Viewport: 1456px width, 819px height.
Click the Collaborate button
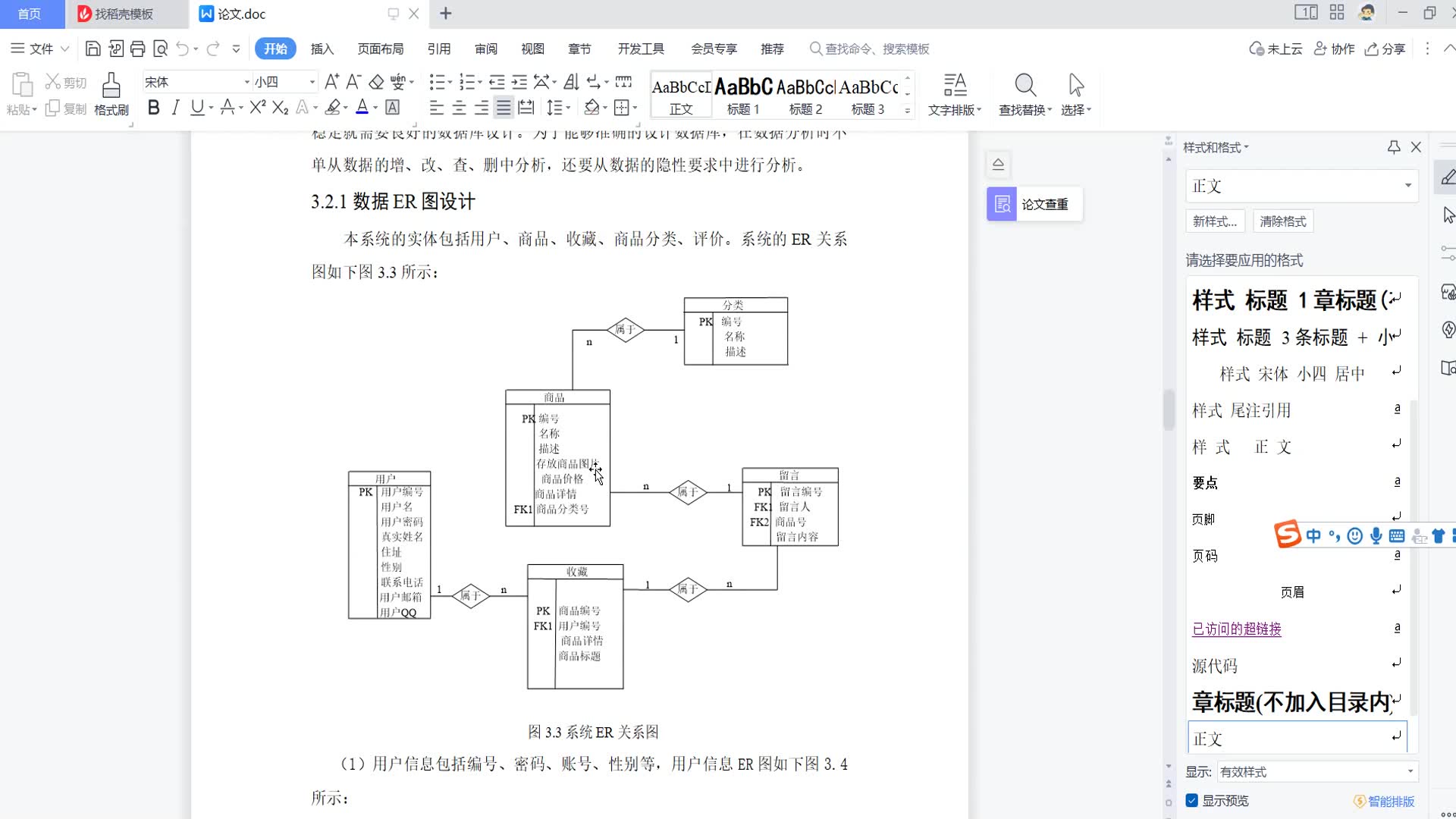1334,49
